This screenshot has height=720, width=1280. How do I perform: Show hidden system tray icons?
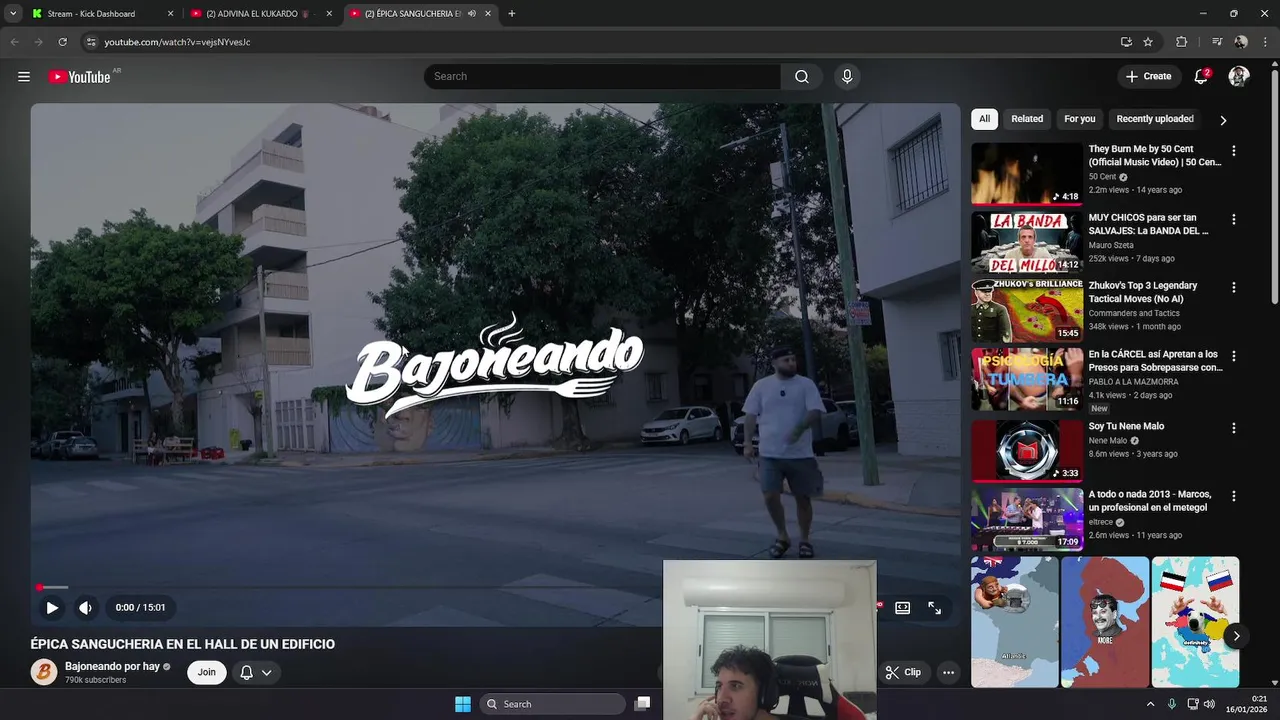pos(1150,704)
